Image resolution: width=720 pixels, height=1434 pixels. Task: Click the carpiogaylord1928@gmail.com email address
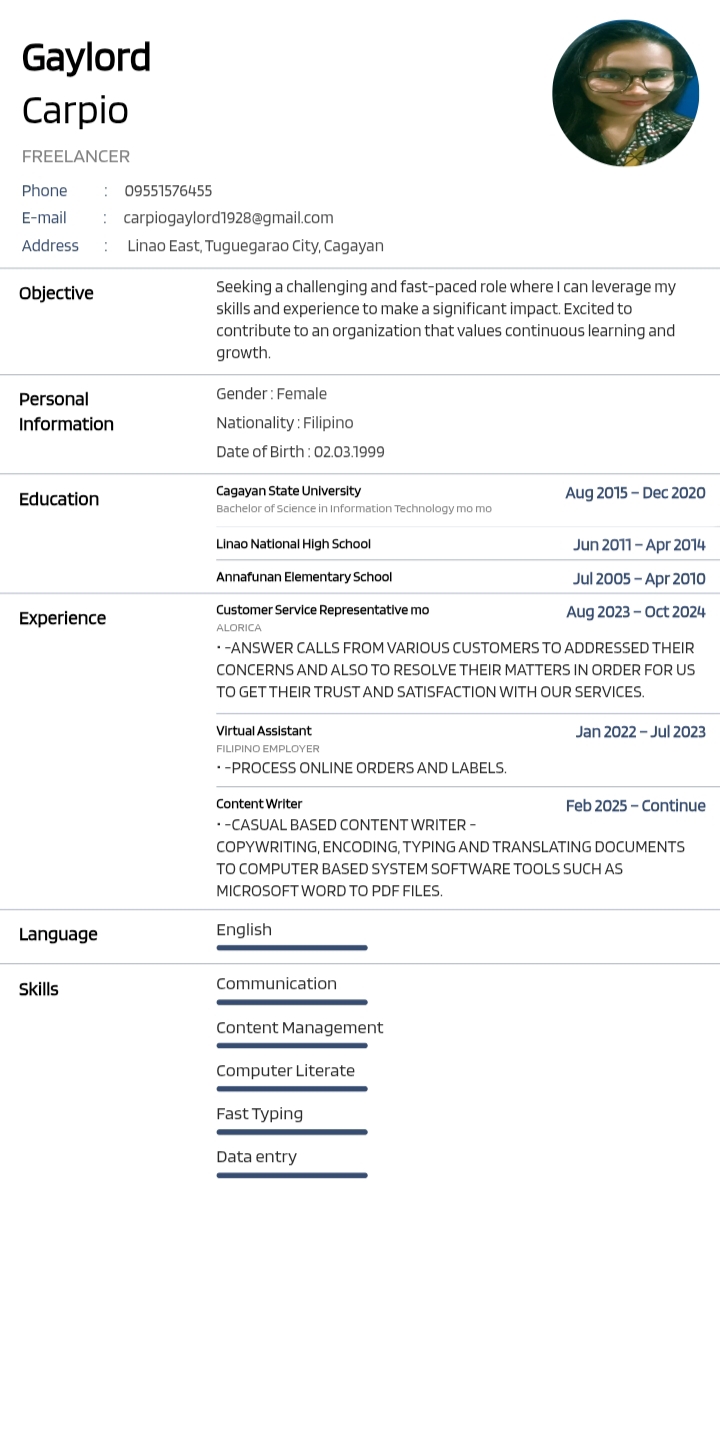pyautogui.click(x=228, y=218)
